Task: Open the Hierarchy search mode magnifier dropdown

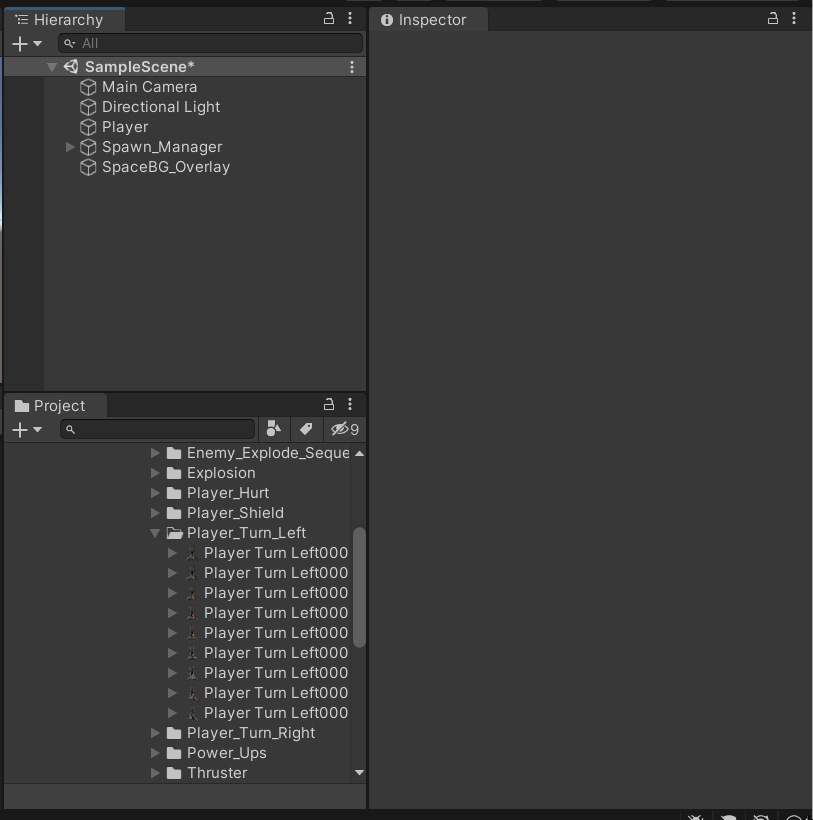Action: [70, 43]
